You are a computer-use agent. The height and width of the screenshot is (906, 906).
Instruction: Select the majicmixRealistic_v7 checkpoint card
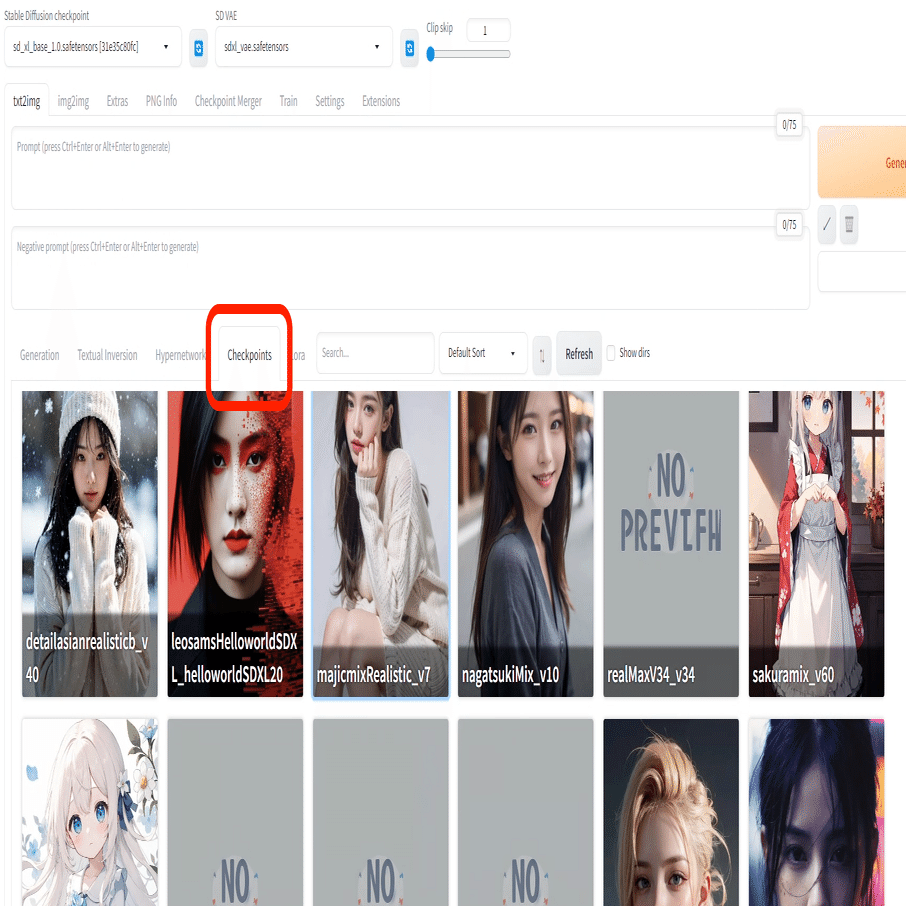coord(381,544)
